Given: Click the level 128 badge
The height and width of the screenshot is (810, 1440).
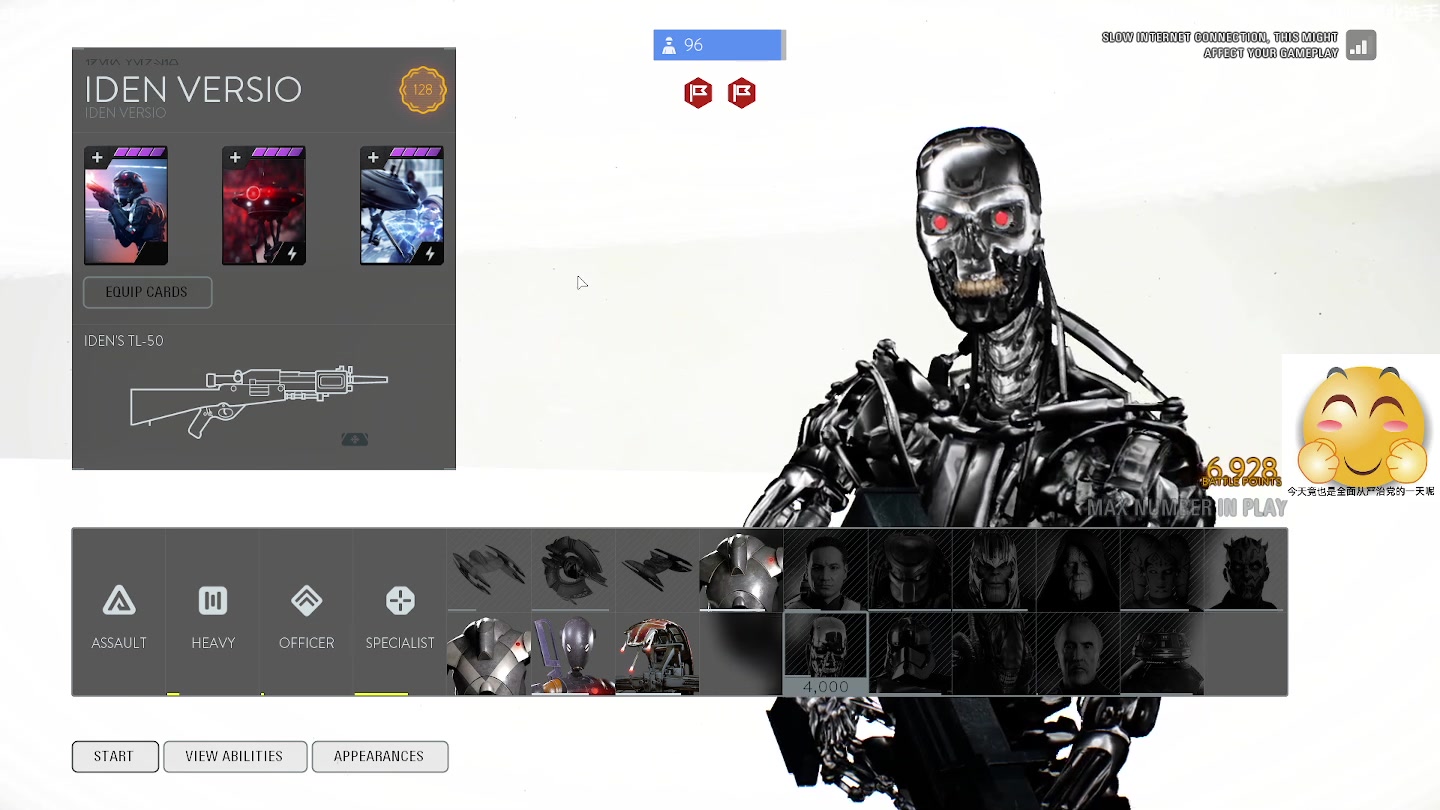Looking at the screenshot, I should [x=423, y=90].
